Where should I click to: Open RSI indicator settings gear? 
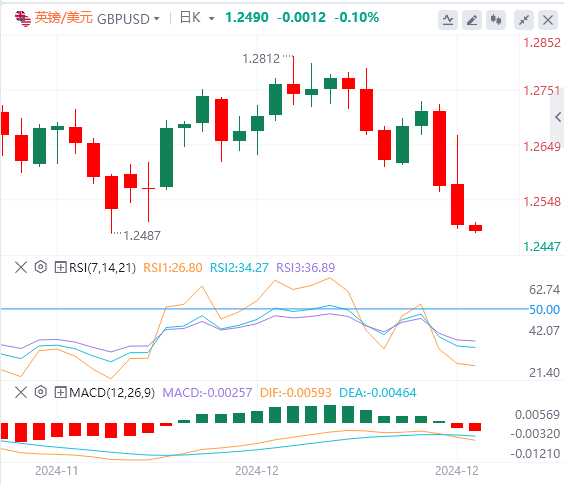(x=41, y=267)
